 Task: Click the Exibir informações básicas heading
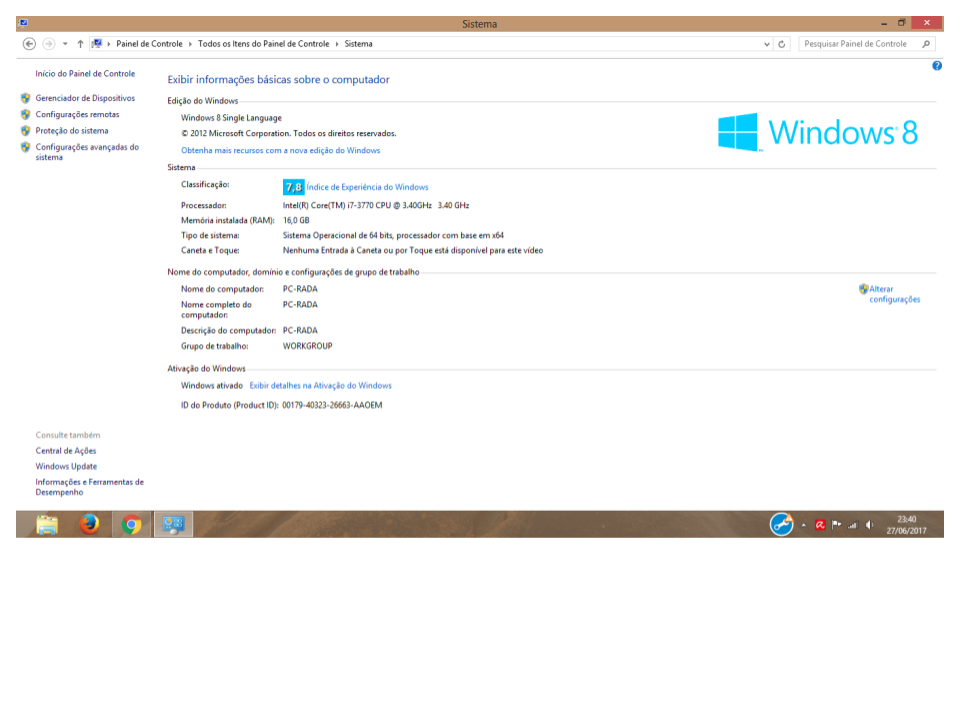279,80
